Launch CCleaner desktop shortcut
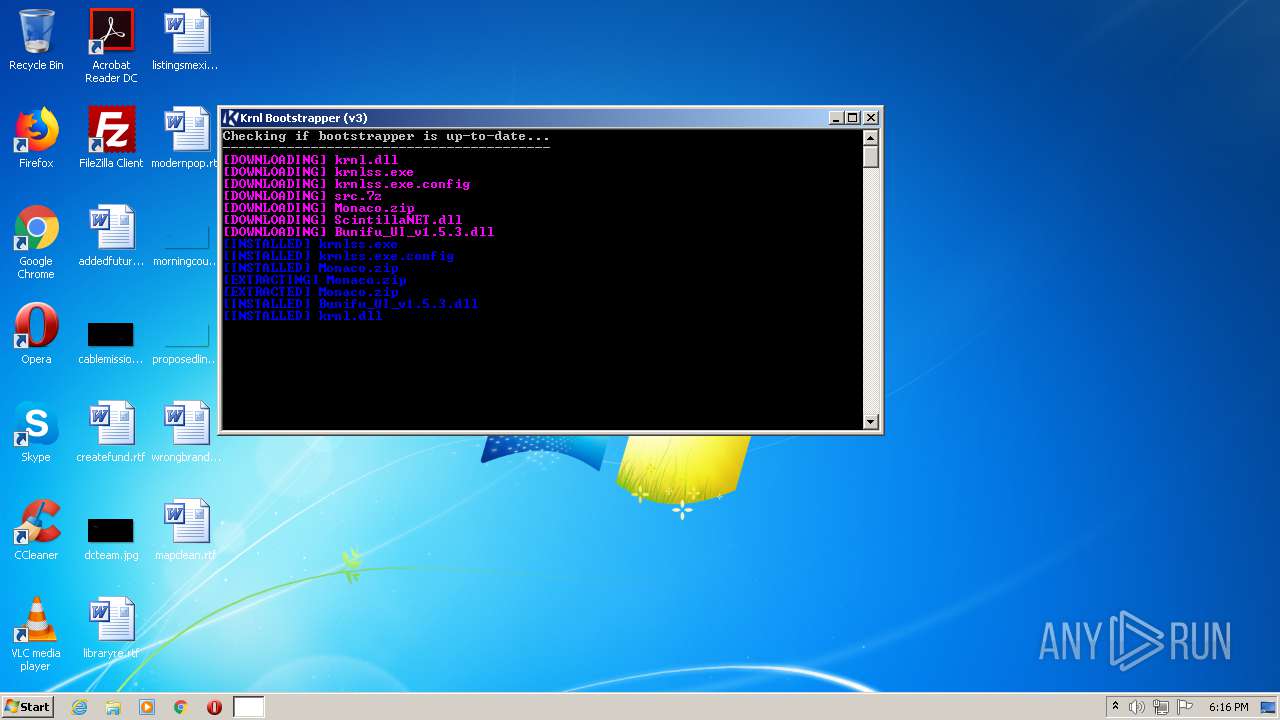The width and height of the screenshot is (1280, 720). tap(36, 530)
